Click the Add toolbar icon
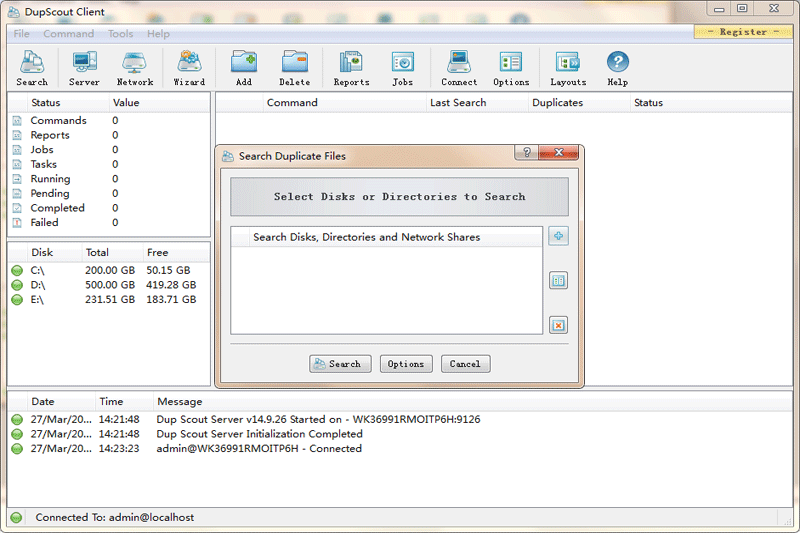The image size is (800, 533). tap(243, 68)
